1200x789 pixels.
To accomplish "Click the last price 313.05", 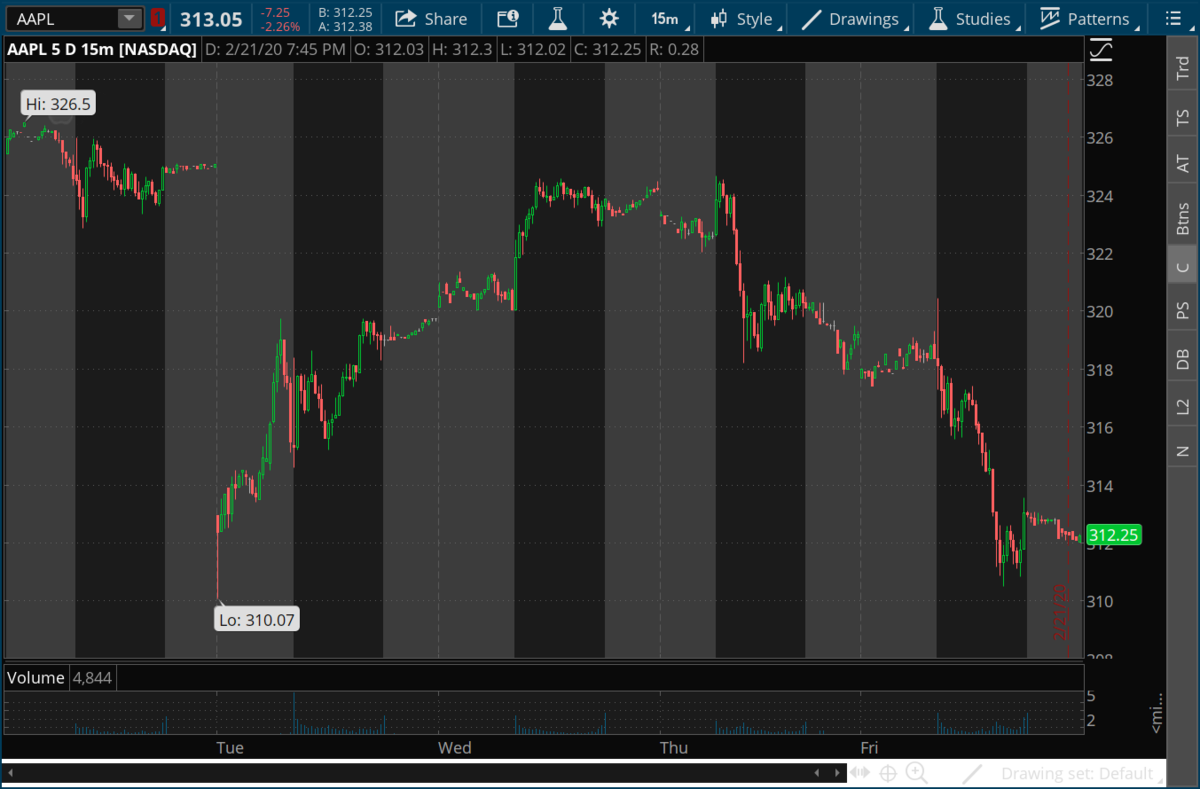I will [x=211, y=19].
